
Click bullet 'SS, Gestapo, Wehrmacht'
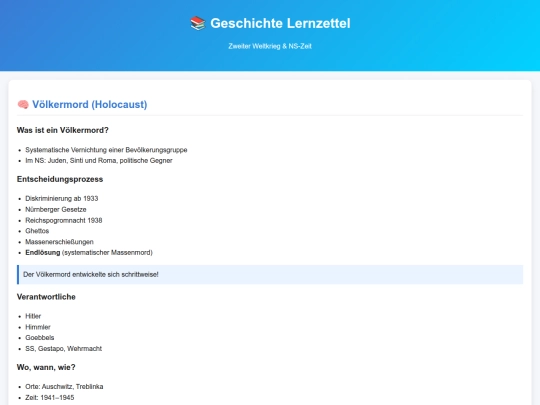point(64,349)
